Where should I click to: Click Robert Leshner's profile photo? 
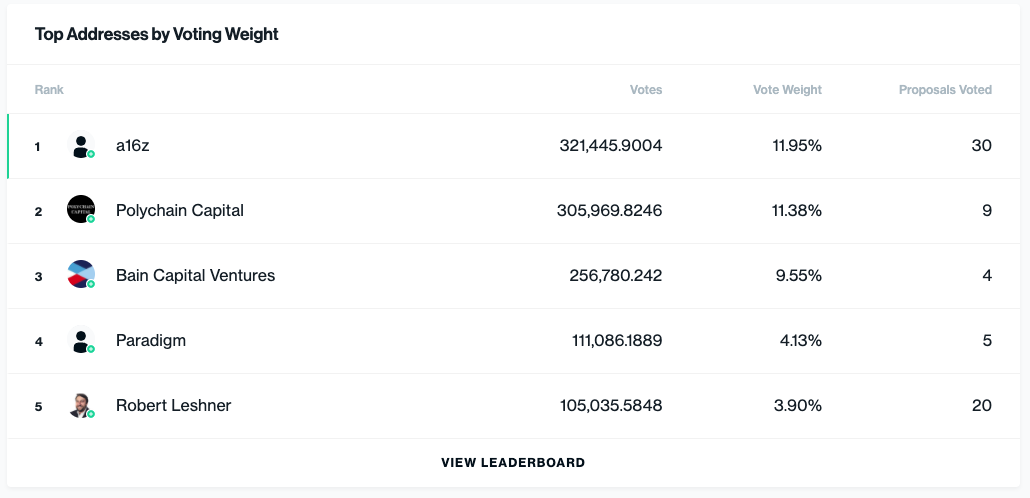pos(81,405)
